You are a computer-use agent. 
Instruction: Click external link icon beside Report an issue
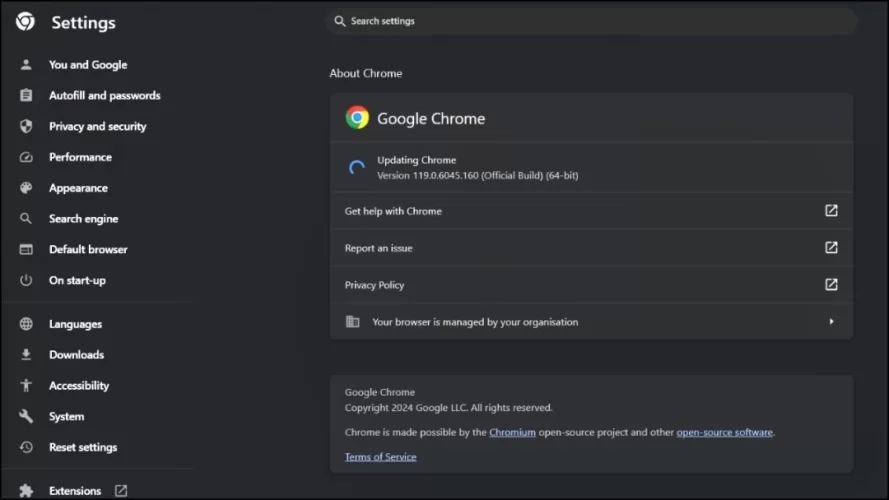[830, 248]
